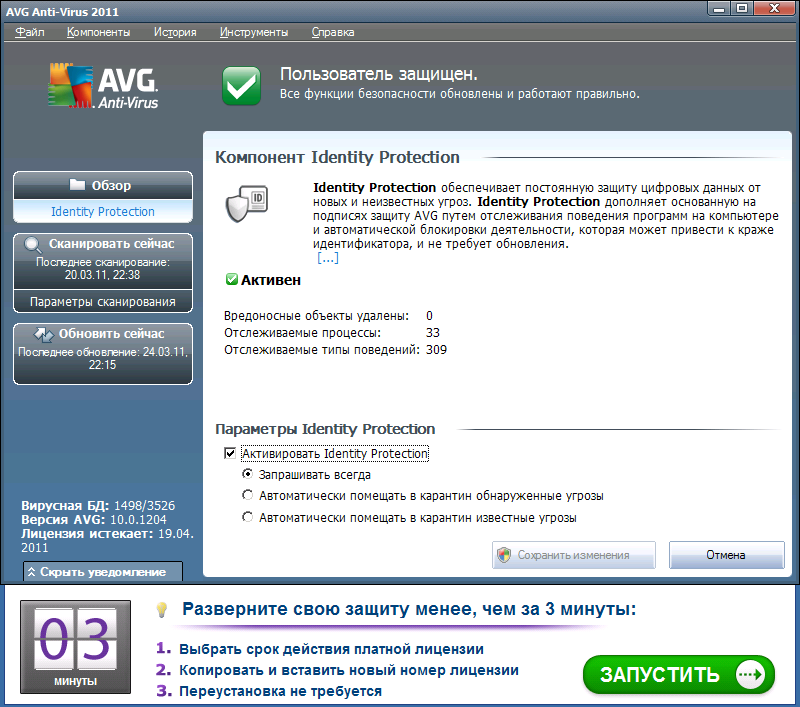
Task: Click Лицензия истекает date text
Action: 107,540
